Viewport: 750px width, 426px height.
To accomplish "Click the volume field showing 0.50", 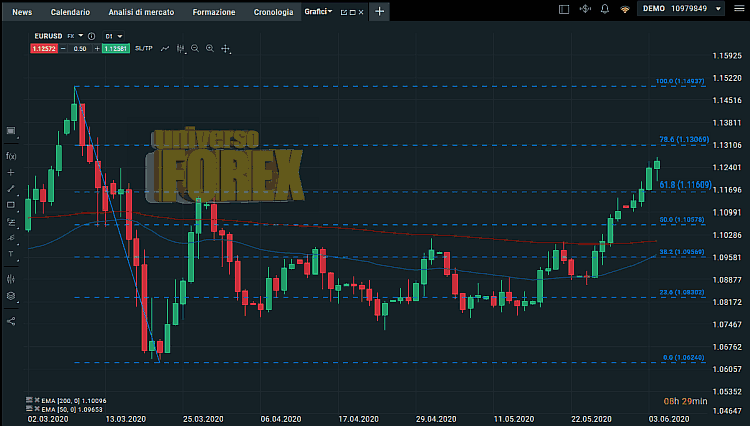I will point(81,48).
